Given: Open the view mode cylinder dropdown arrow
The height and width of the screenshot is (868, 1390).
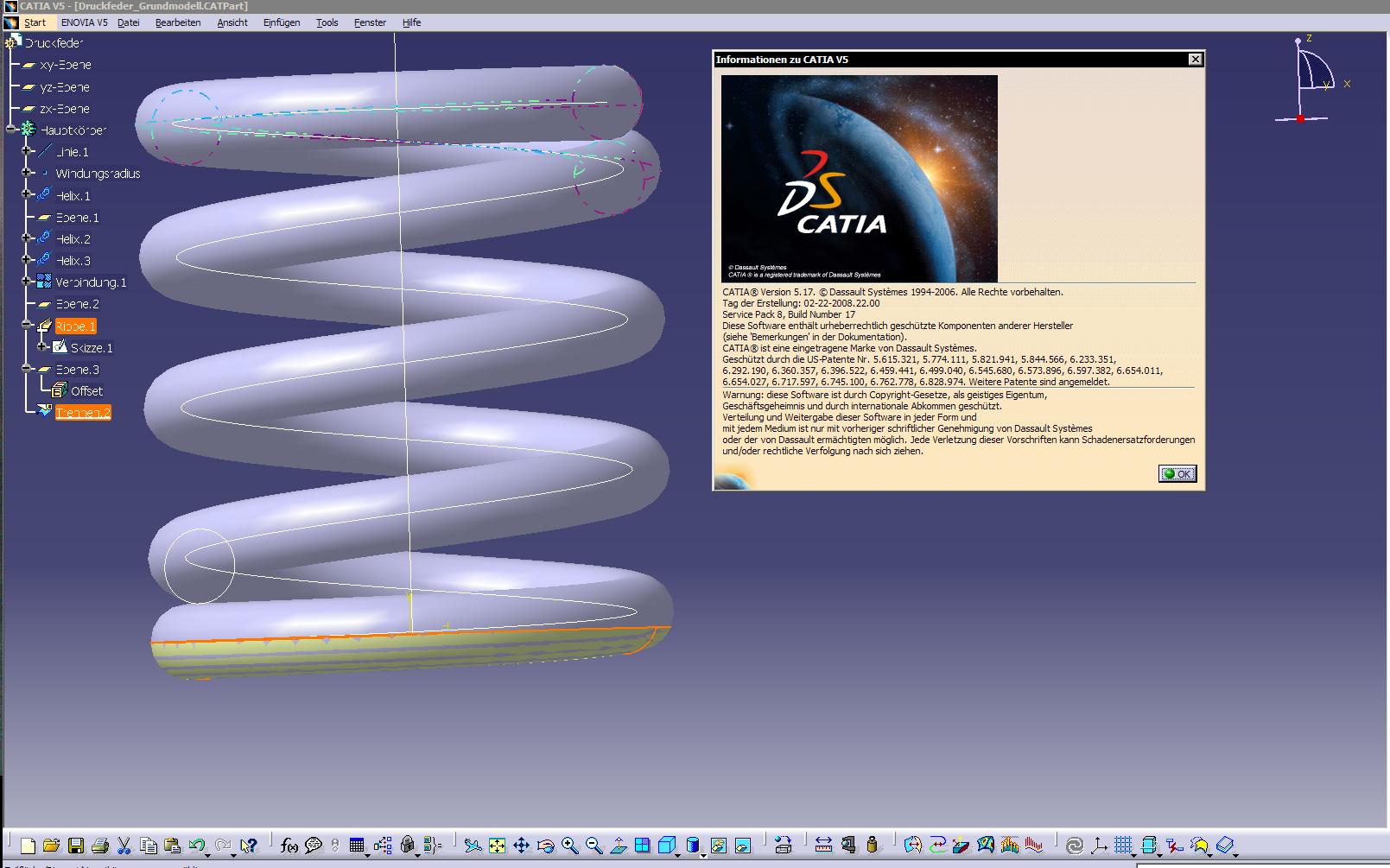Looking at the screenshot, I should [703, 854].
